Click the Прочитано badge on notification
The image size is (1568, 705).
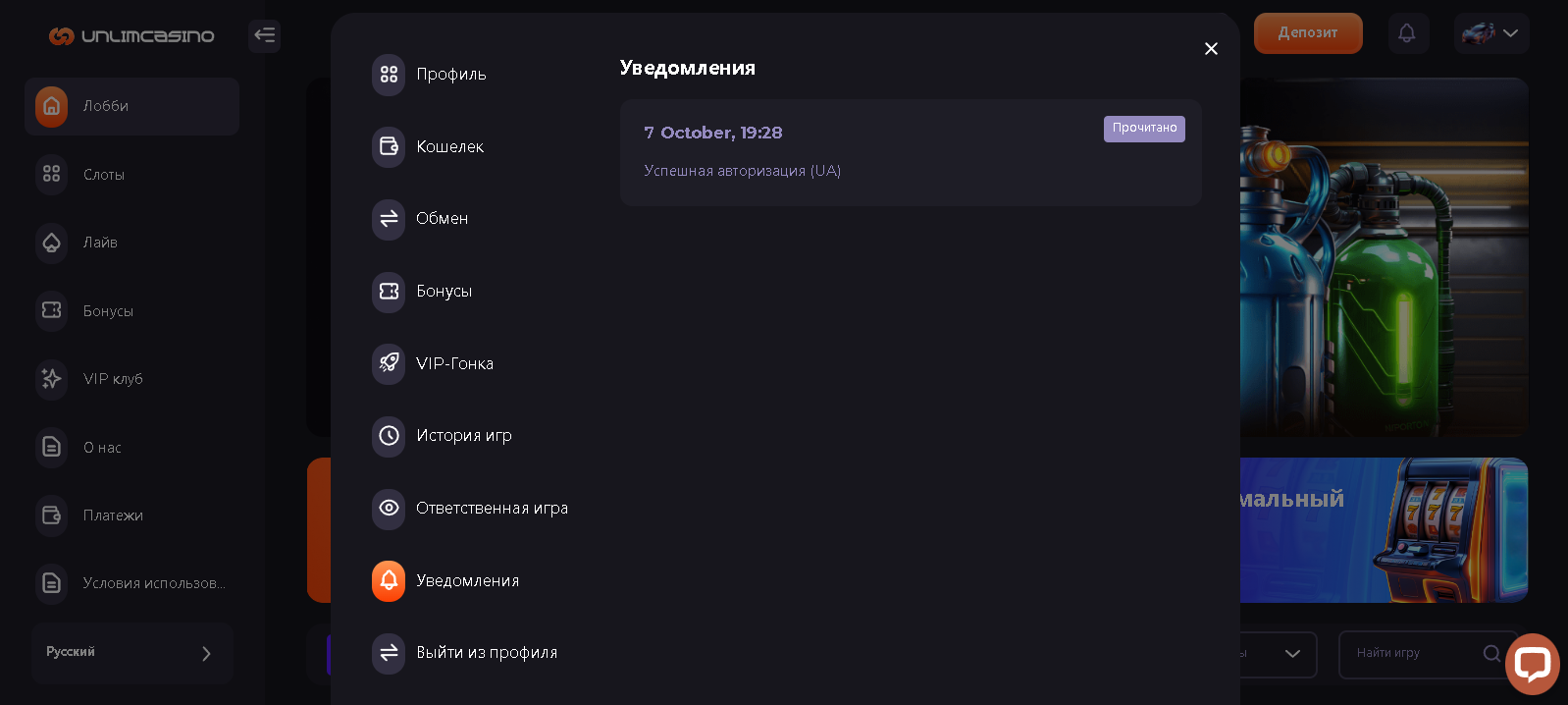1144,129
